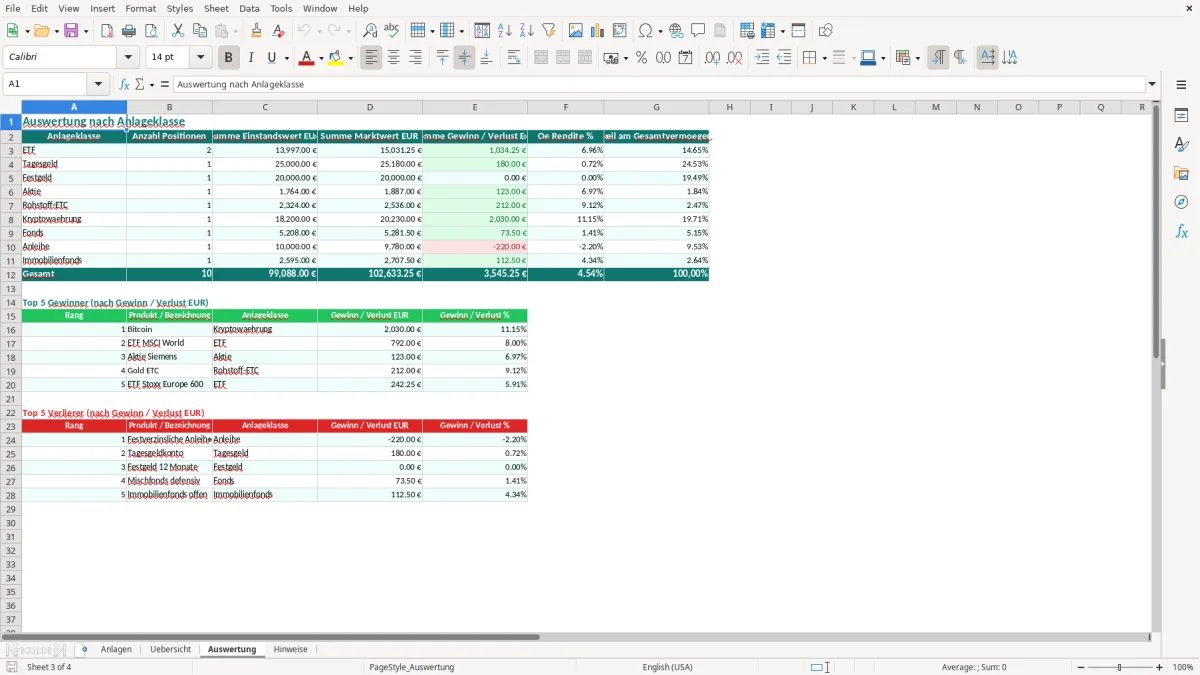Insert a comment
This screenshot has width=1200, height=675.
[x=698, y=31]
